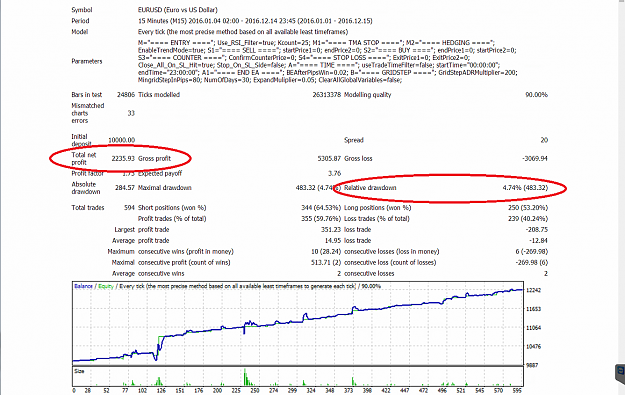Select the average loss trade value -12.84

539,241
